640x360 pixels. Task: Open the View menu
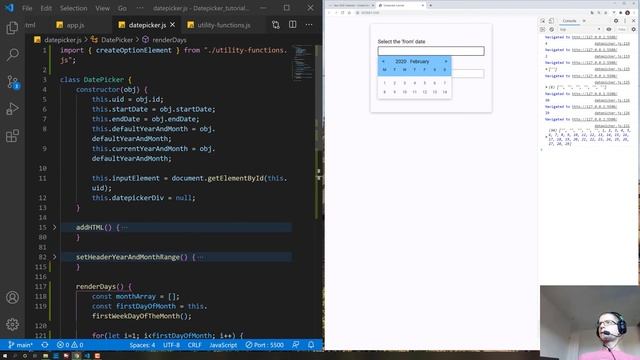[102, 8]
